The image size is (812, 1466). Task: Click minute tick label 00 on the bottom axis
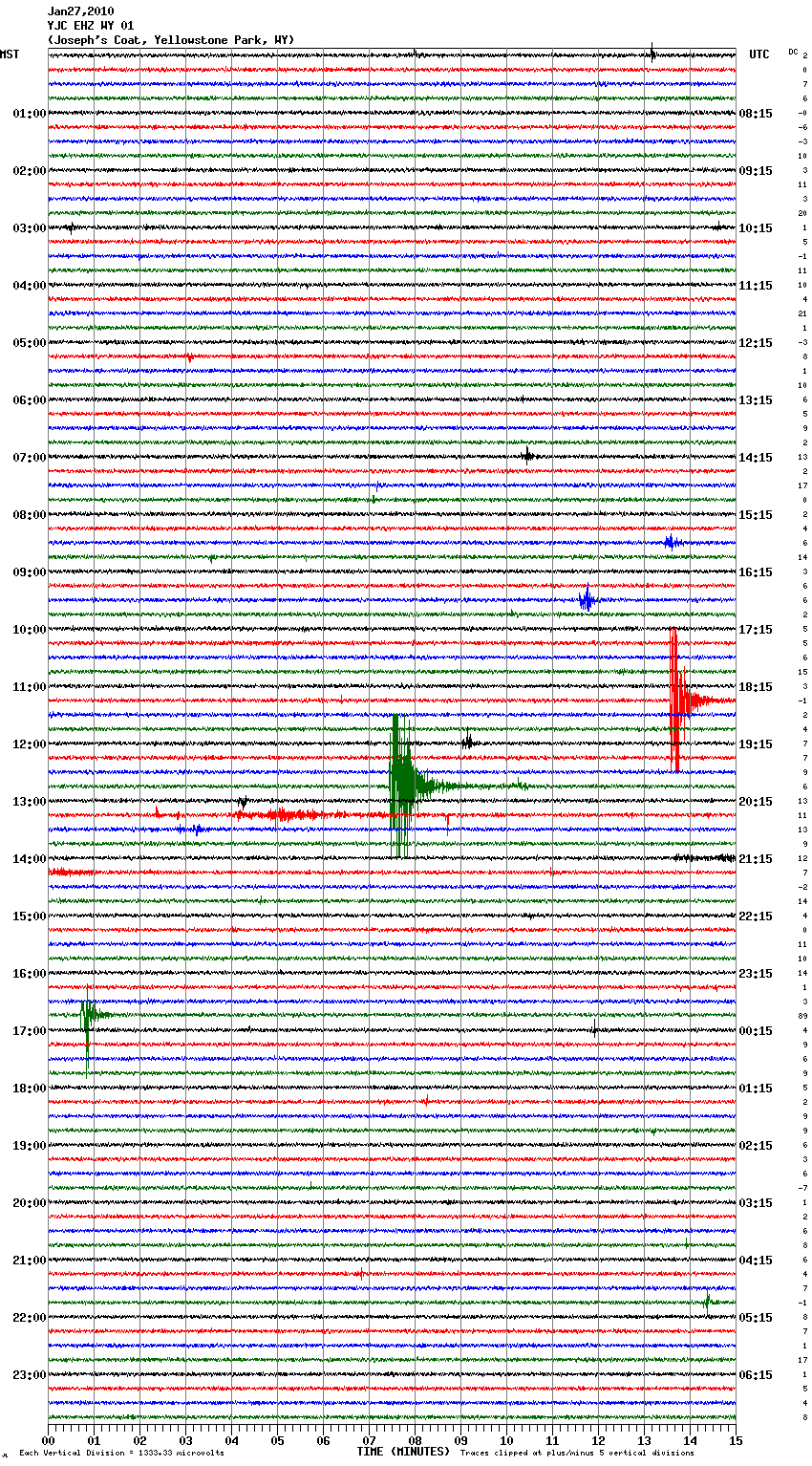point(48,1440)
